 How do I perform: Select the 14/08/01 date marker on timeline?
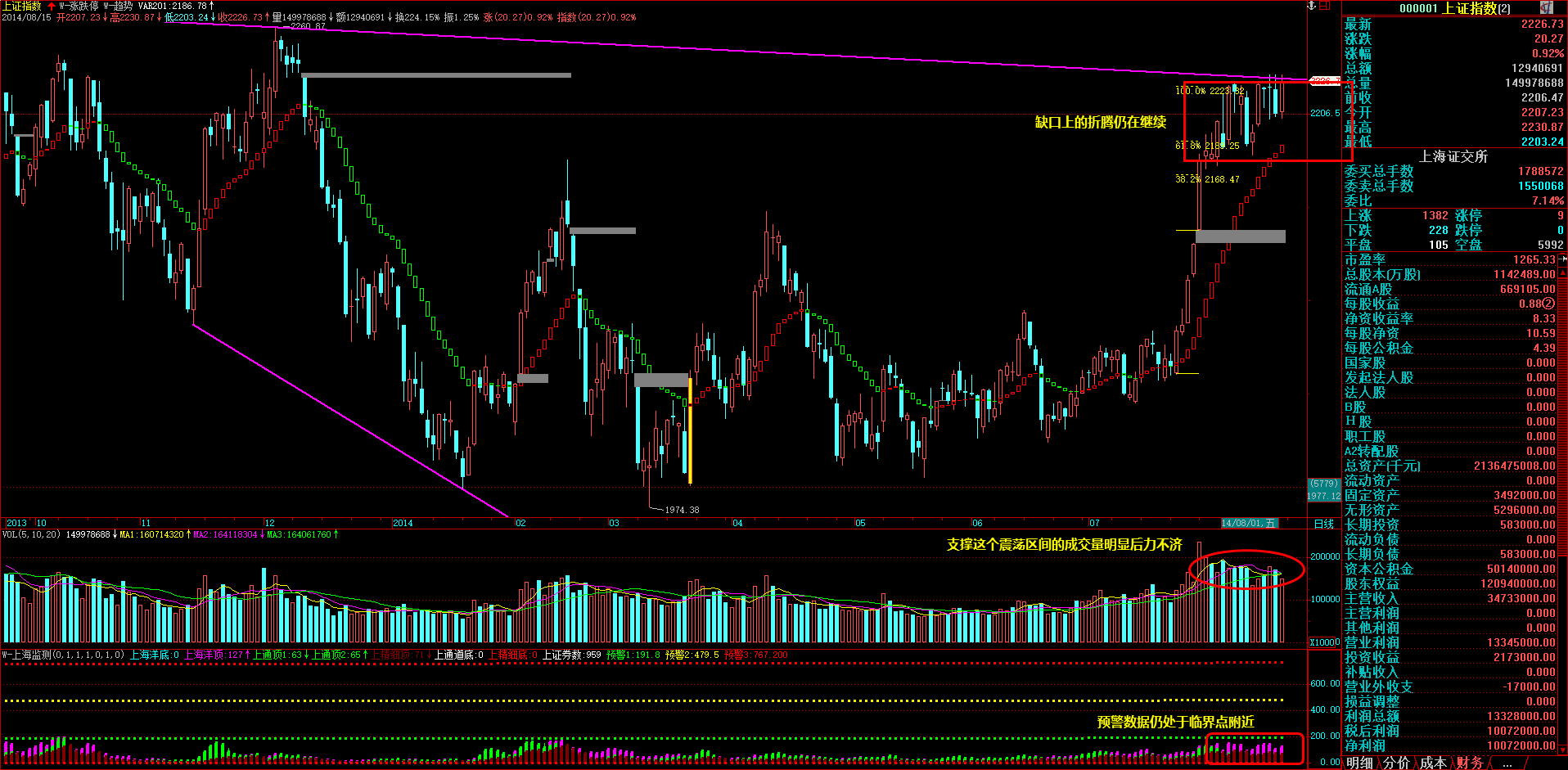point(1248,523)
